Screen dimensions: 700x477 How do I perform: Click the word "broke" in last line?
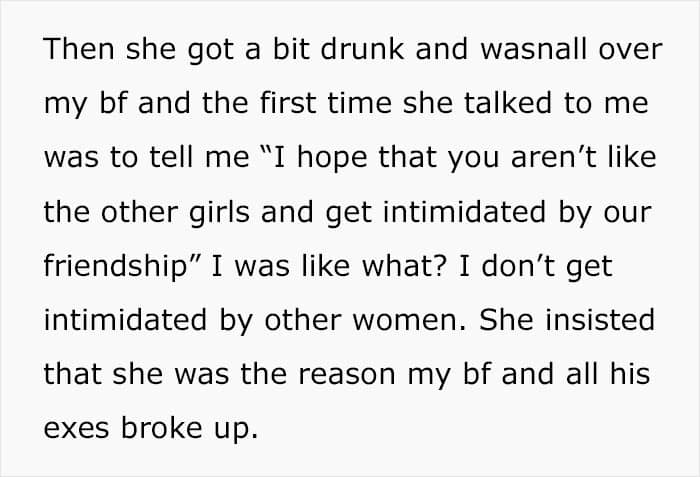162,427
